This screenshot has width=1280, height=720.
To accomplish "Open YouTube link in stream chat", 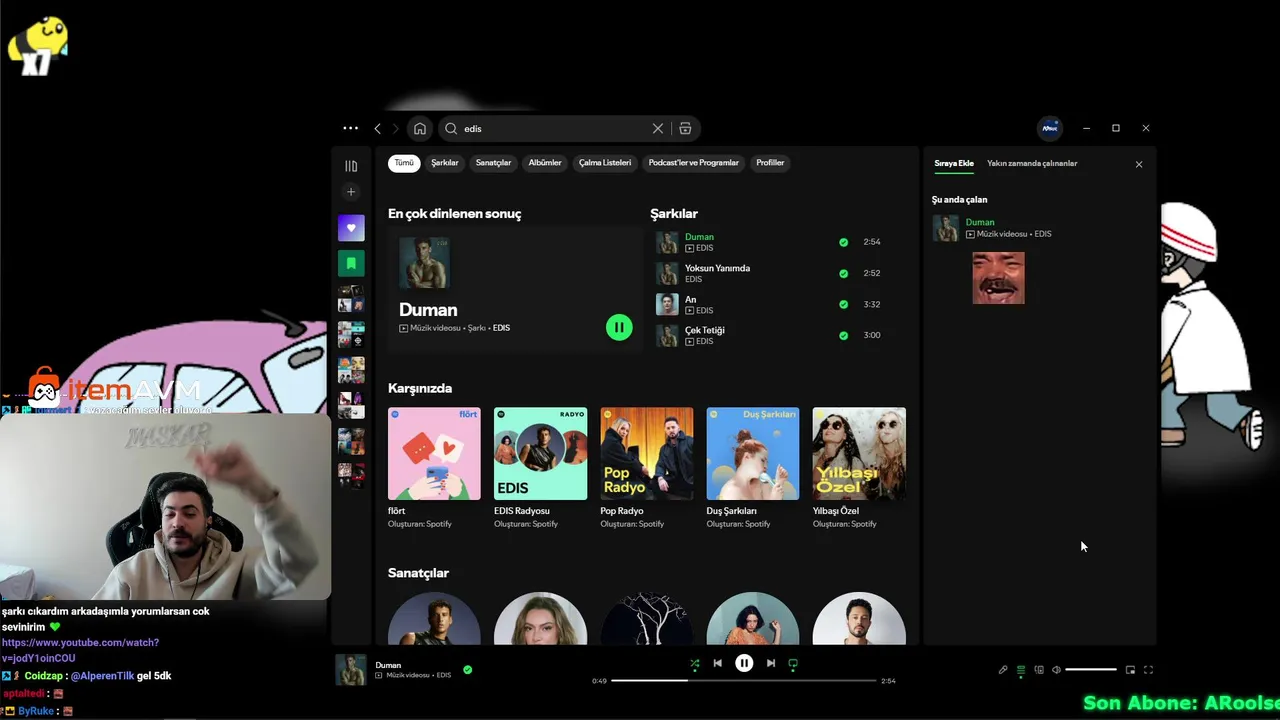I will [x=80, y=650].
